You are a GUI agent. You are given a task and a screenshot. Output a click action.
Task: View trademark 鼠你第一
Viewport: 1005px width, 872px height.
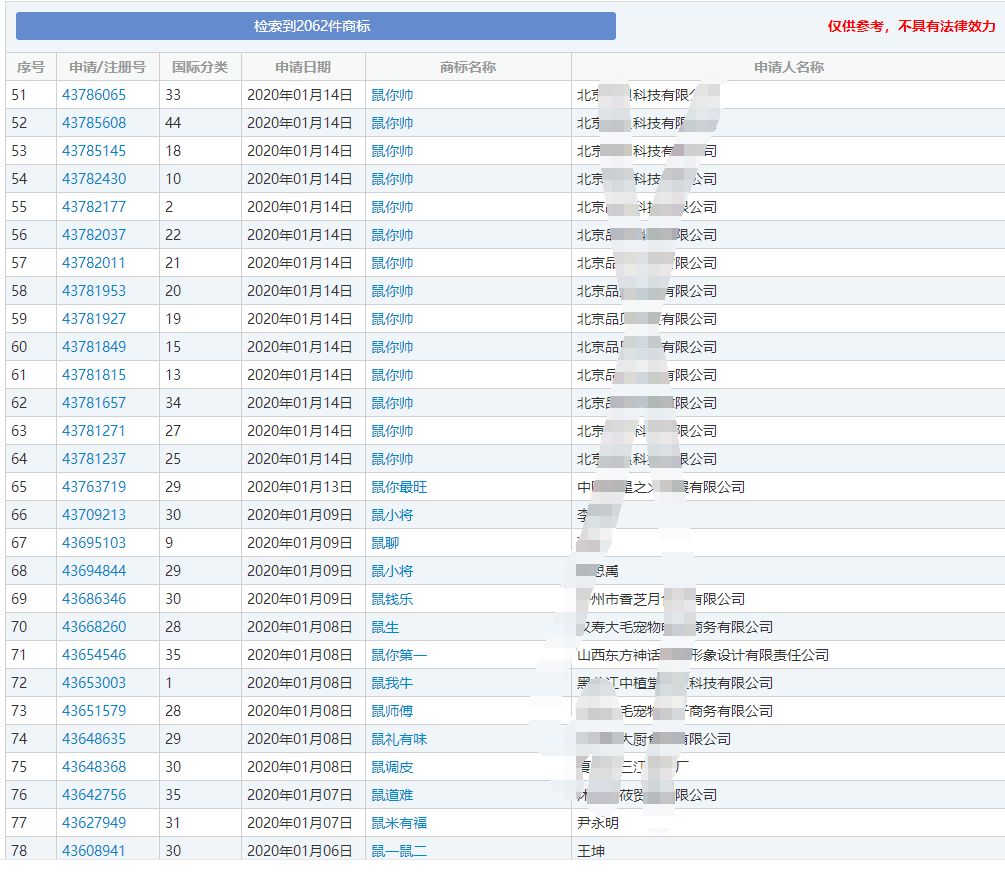(x=399, y=655)
